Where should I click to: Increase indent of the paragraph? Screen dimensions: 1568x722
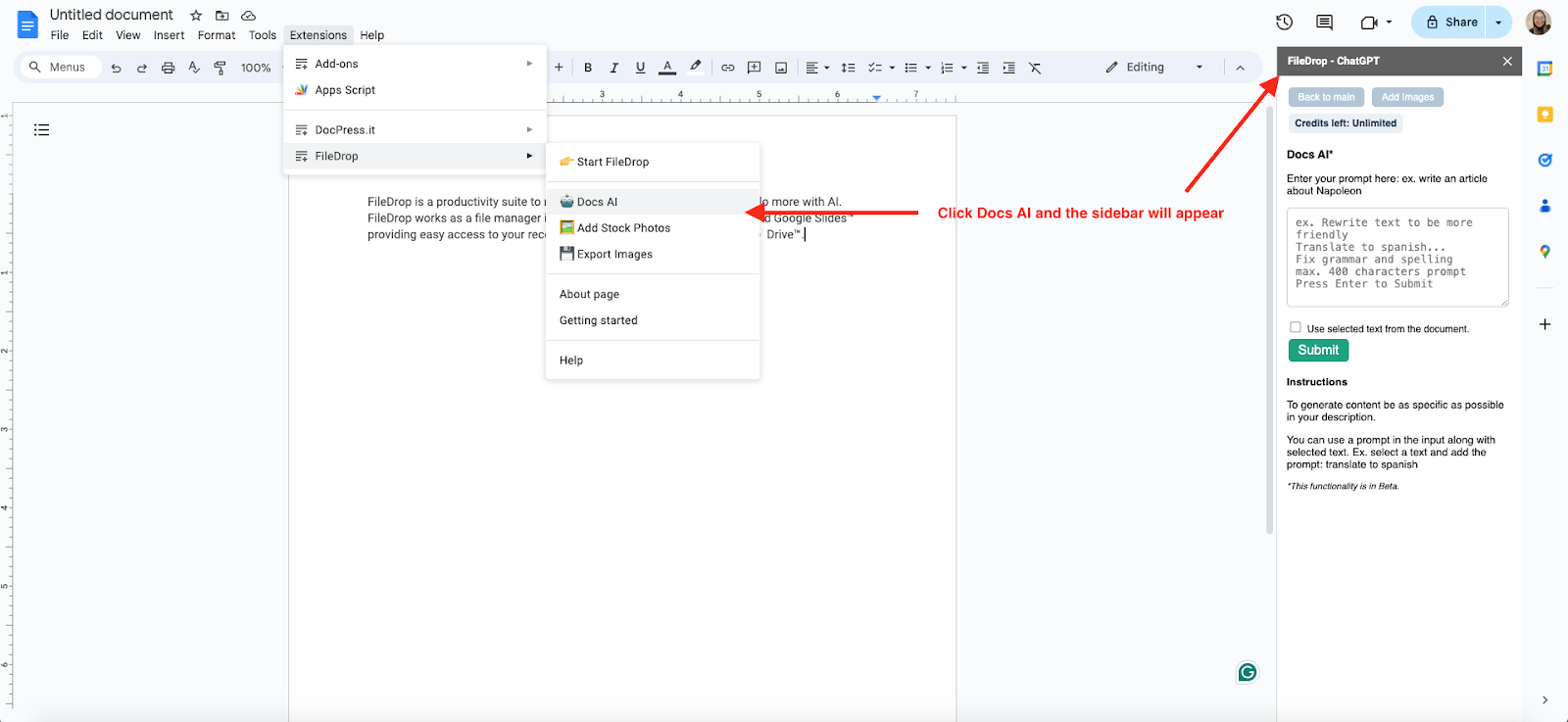1008,68
